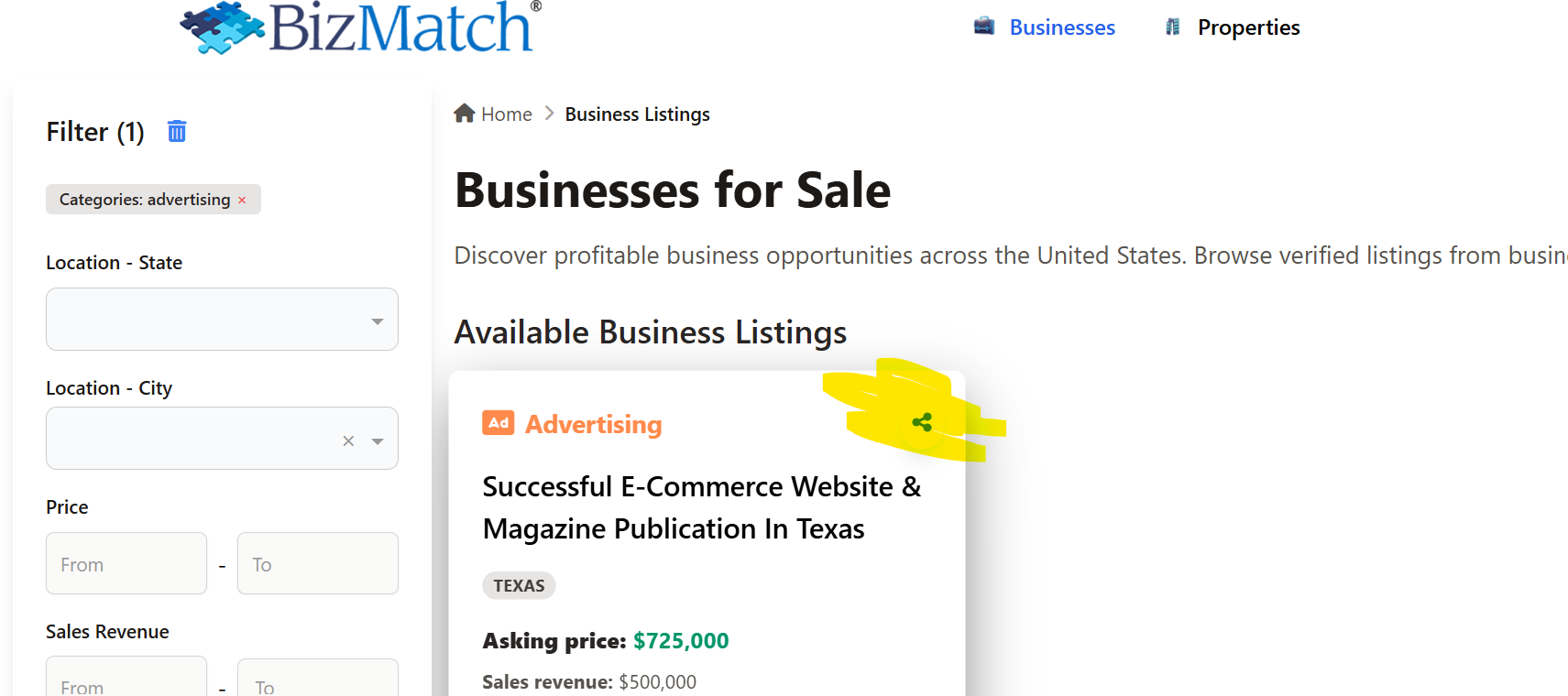Open the Businesses navigation tab
This screenshot has width=1568, height=696.
click(1061, 27)
